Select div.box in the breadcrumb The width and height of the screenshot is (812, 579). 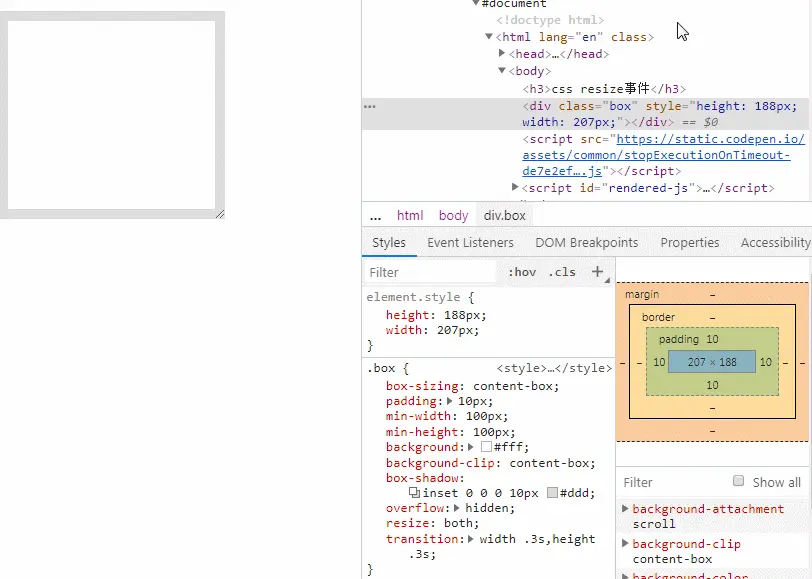[504, 215]
